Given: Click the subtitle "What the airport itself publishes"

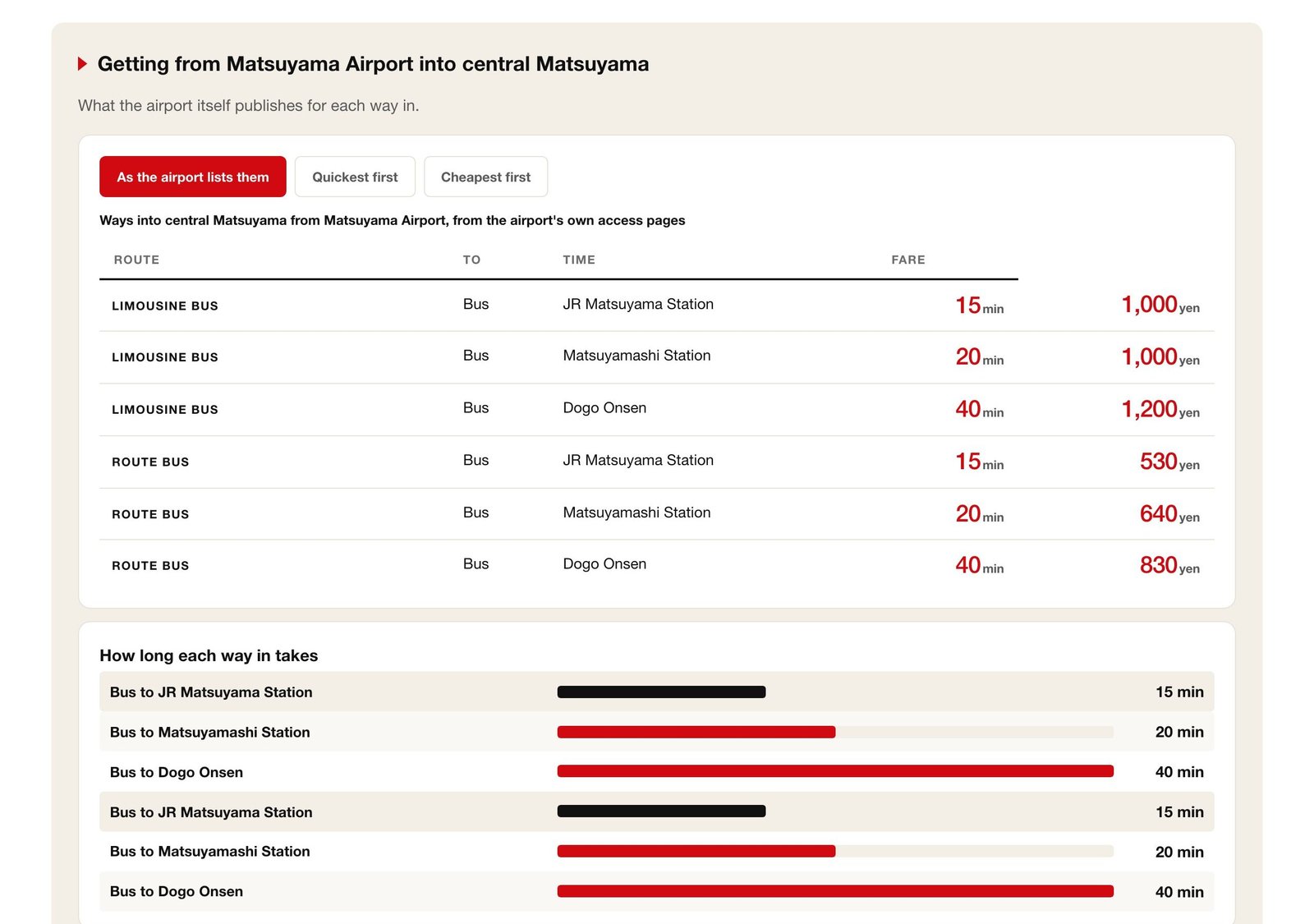Looking at the screenshot, I should point(248,105).
